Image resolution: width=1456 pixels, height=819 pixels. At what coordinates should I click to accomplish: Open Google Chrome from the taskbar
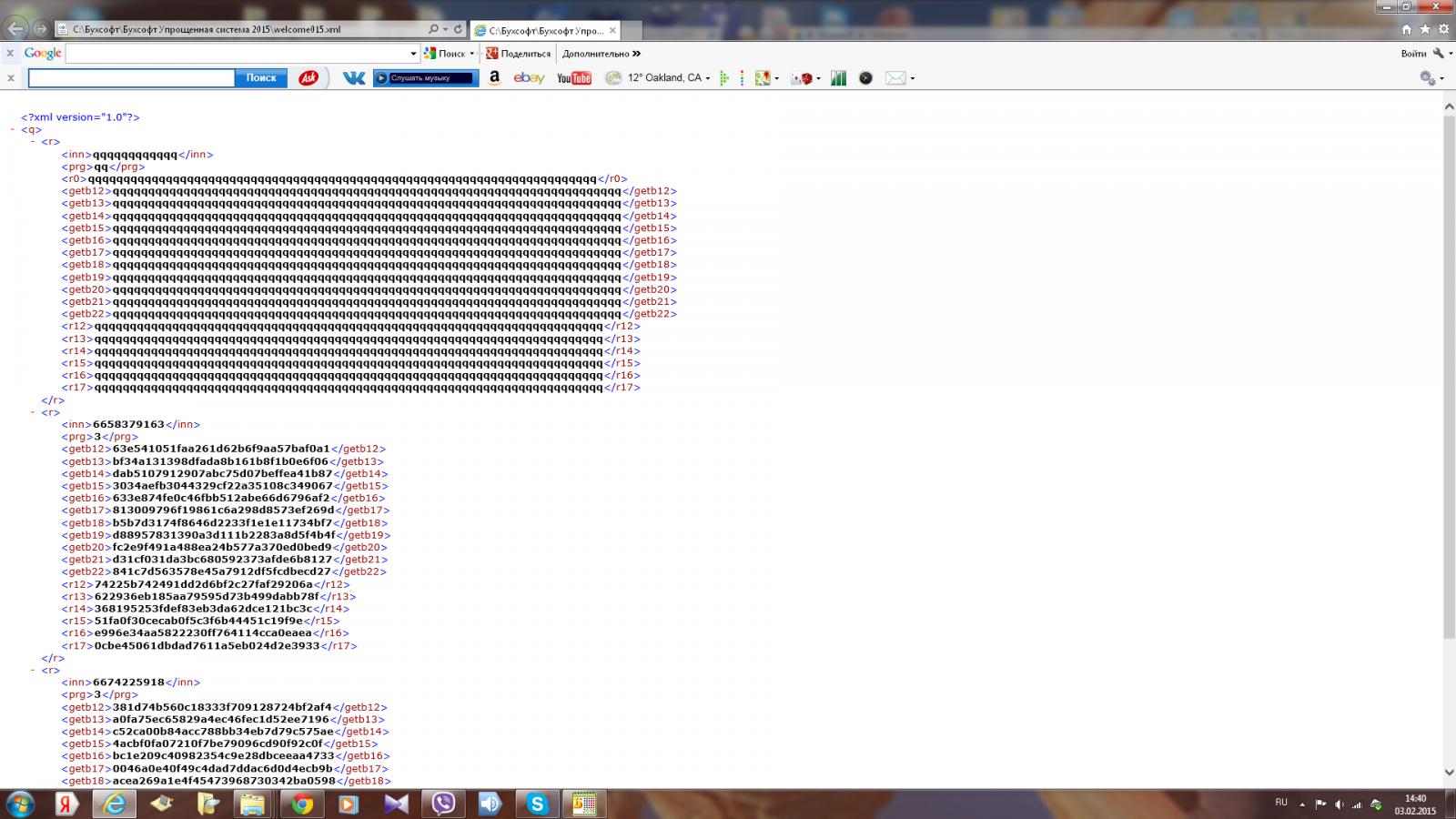302,804
